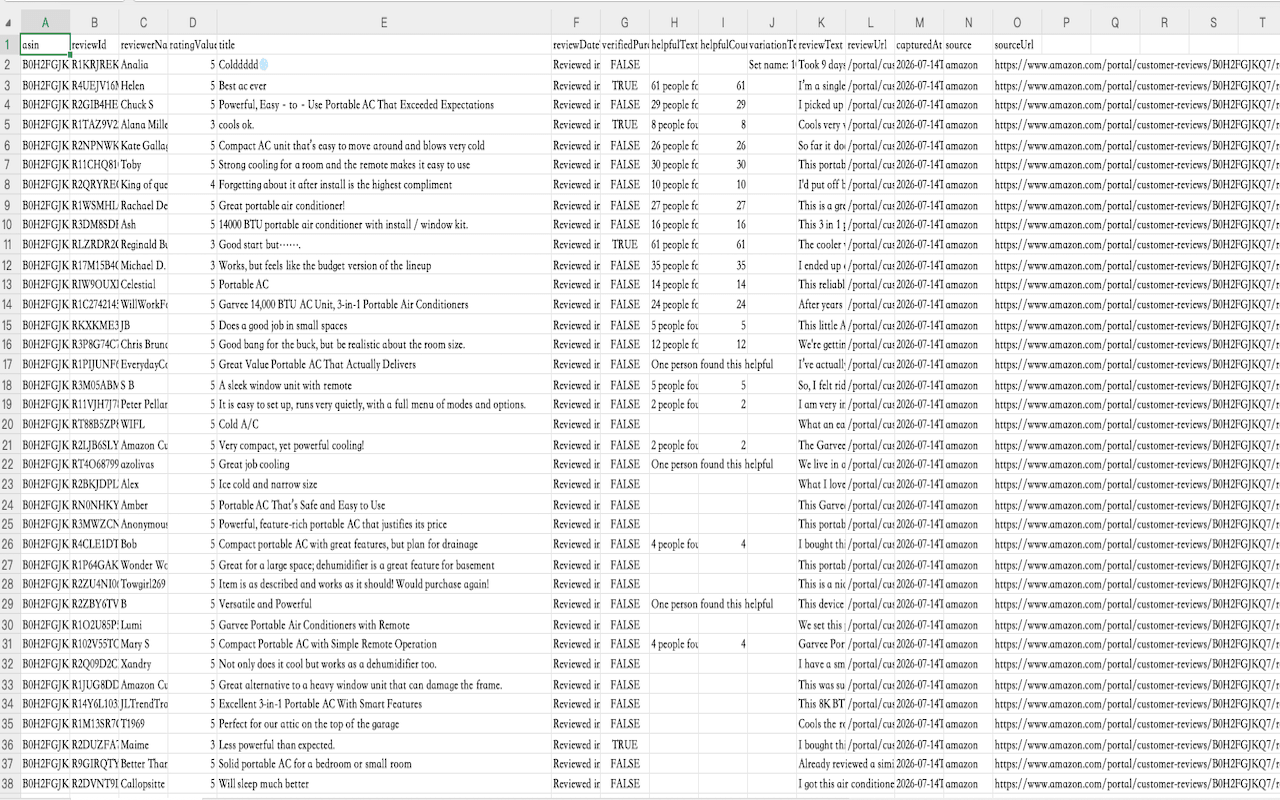The height and width of the screenshot is (800, 1280).
Task: Select column E header
Action: 384,22
